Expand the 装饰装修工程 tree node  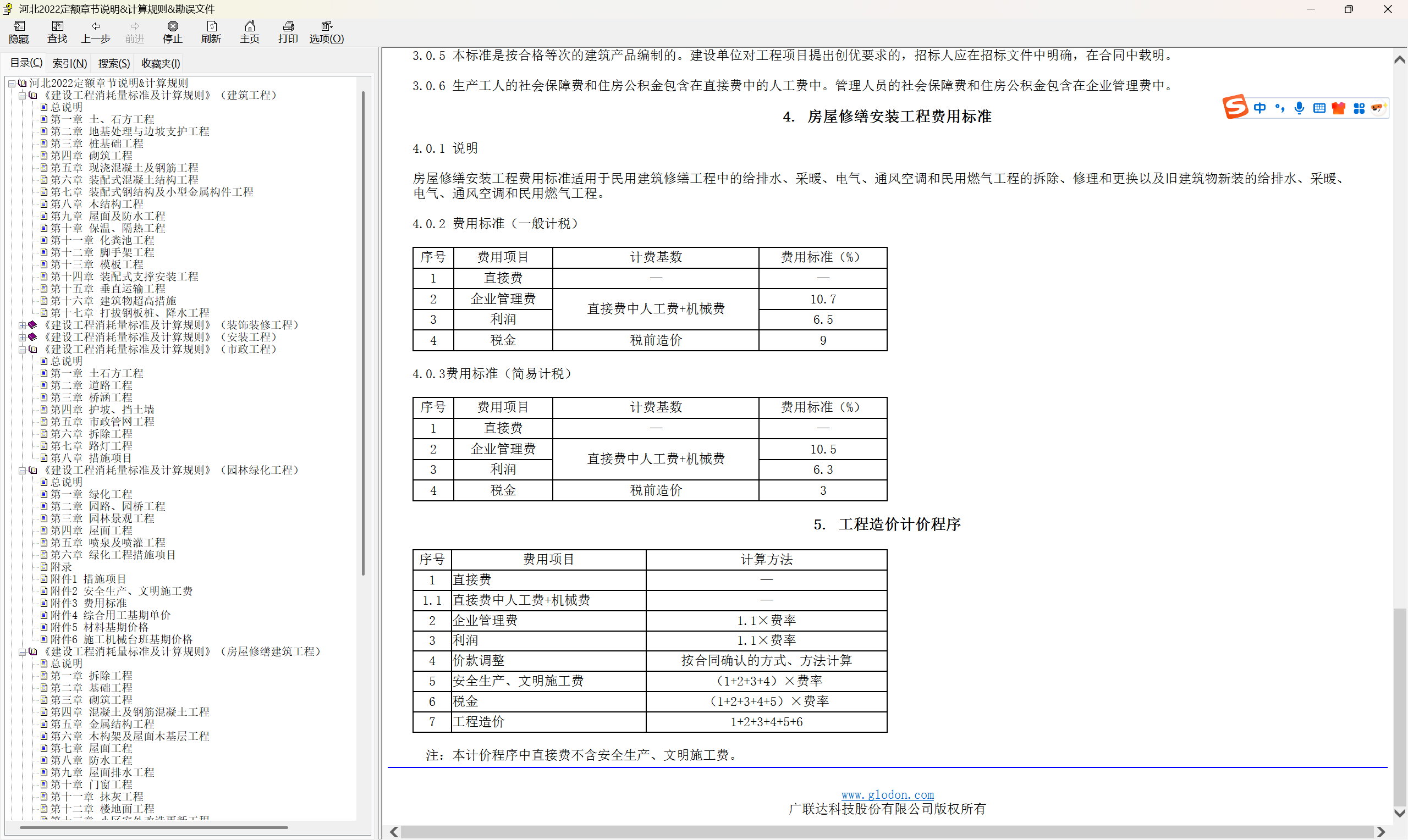click(x=22, y=325)
